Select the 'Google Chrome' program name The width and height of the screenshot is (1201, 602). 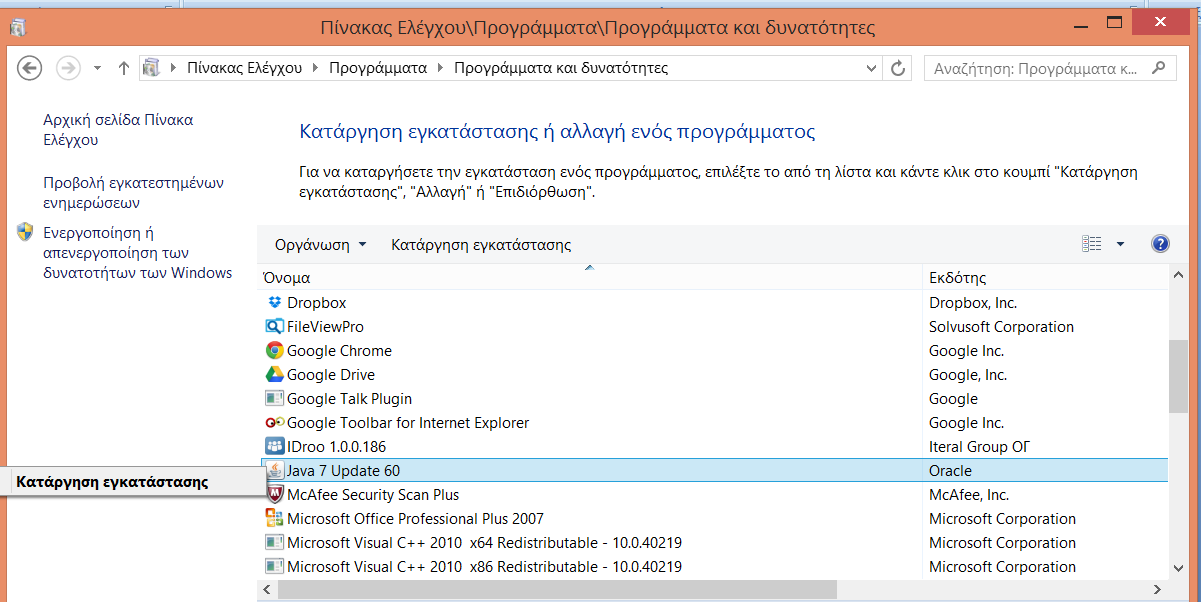click(x=339, y=350)
